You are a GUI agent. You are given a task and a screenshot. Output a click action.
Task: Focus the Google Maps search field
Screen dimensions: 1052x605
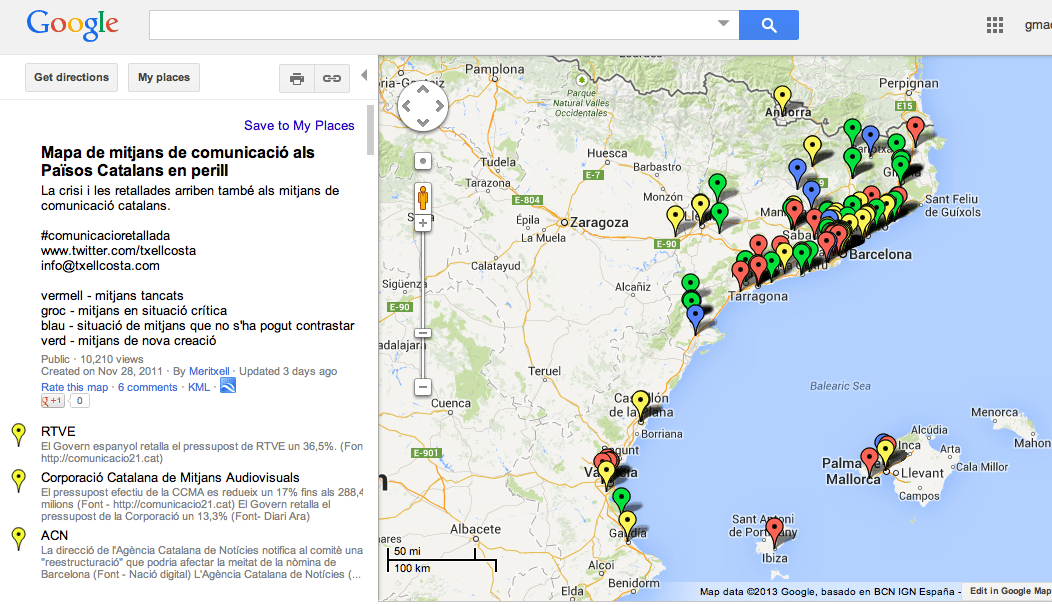click(x=433, y=25)
